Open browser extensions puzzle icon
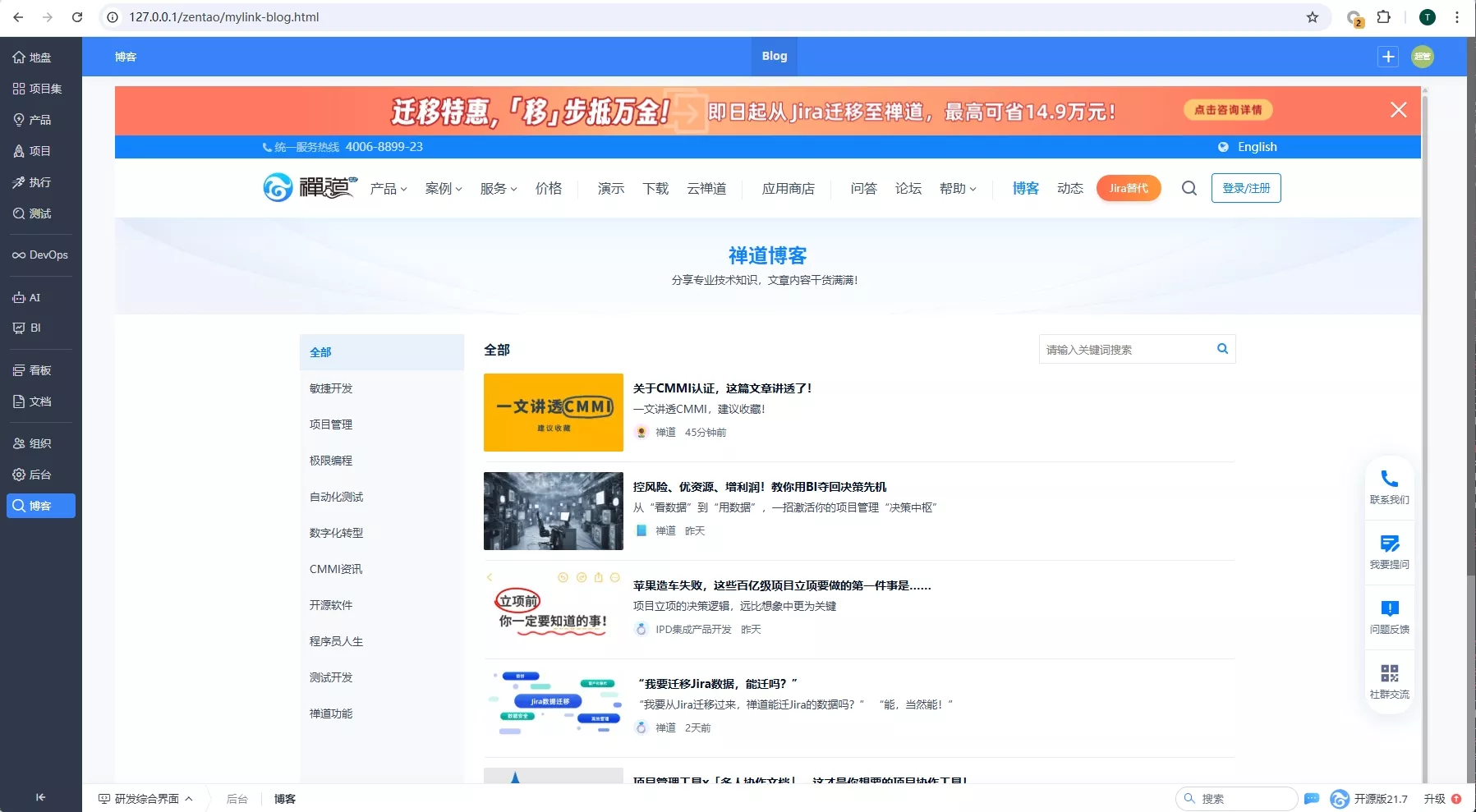Viewport: 1476px width, 812px height. pyautogui.click(x=1384, y=17)
